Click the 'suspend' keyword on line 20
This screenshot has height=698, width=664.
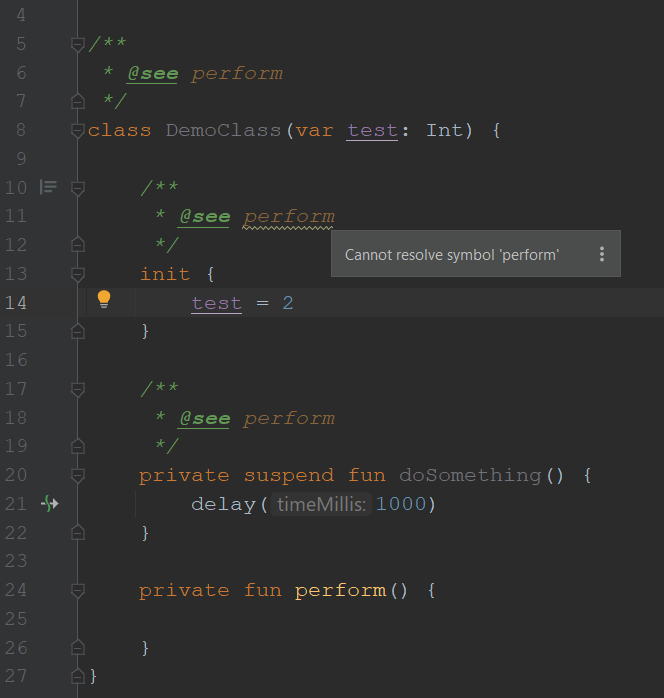pyautogui.click(x=289, y=475)
